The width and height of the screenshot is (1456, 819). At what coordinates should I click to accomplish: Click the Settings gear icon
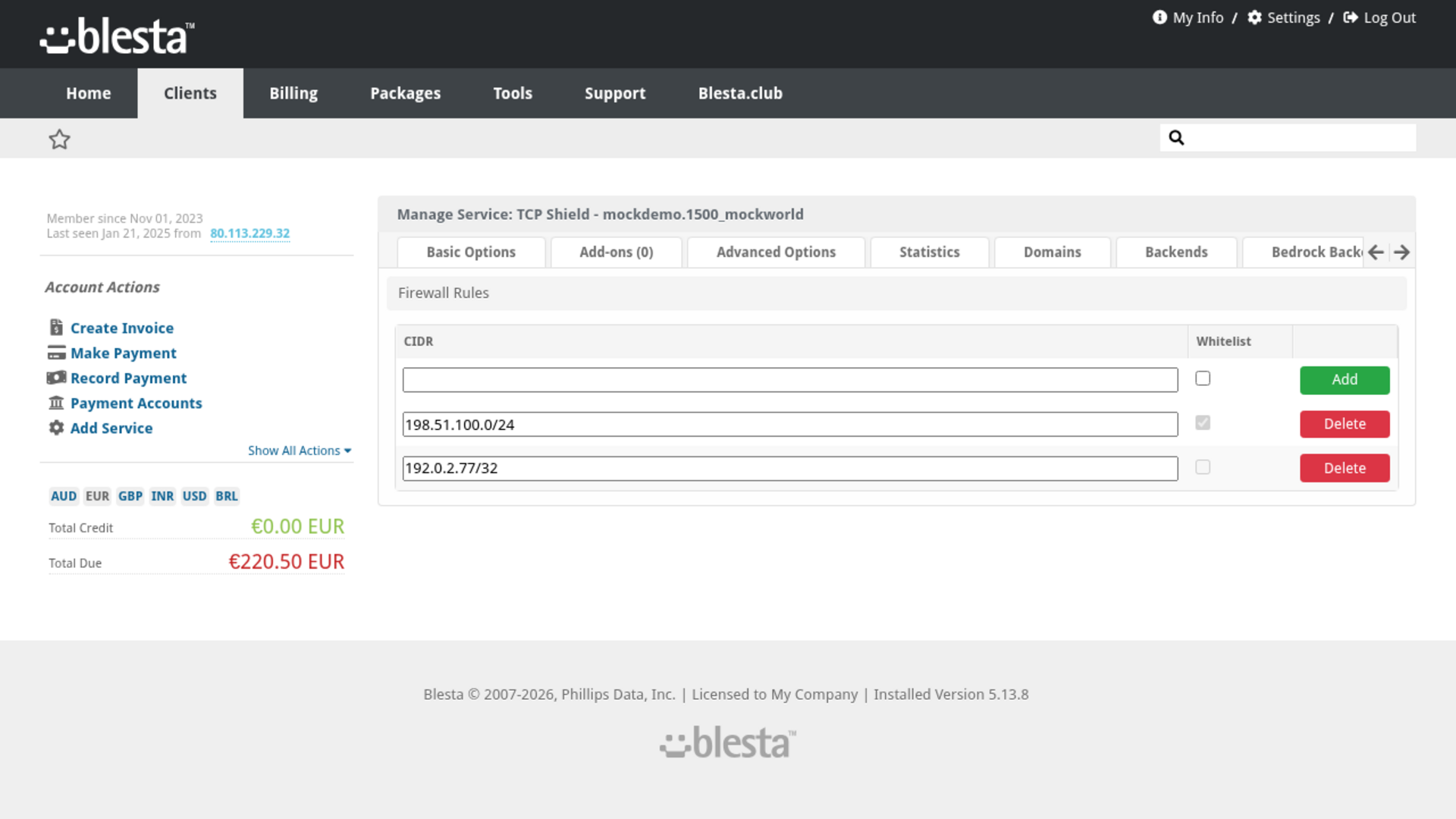coord(1254,17)
